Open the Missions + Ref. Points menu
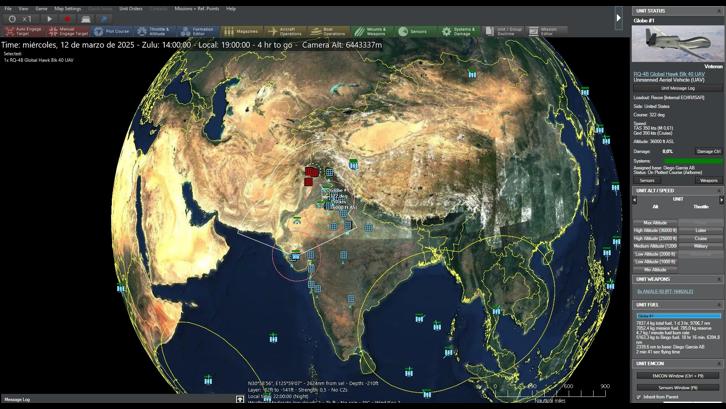 (197, 8)
